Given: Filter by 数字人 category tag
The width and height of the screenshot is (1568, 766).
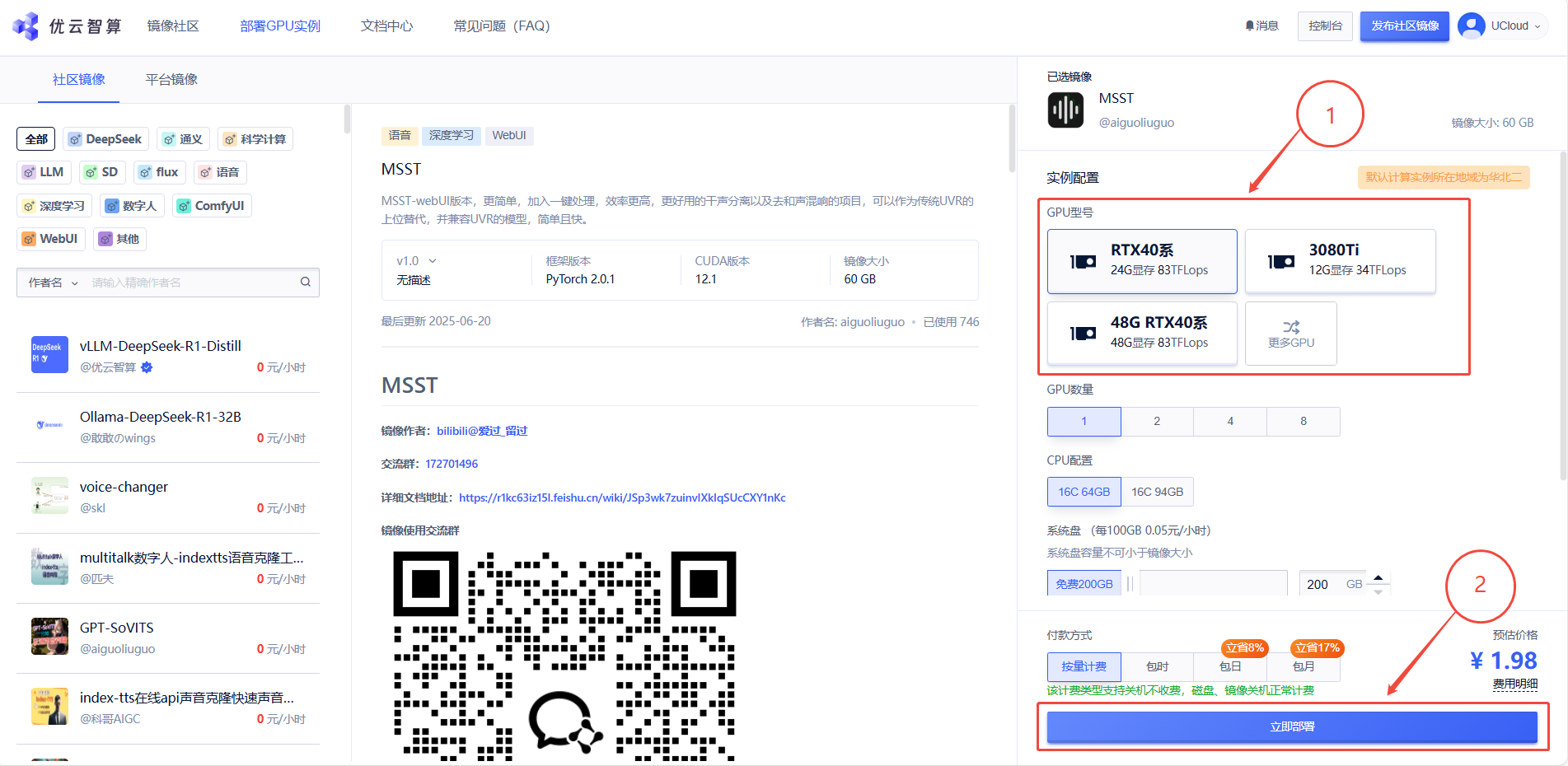Looking at the screenshot, I should click(x=132, y=206).
